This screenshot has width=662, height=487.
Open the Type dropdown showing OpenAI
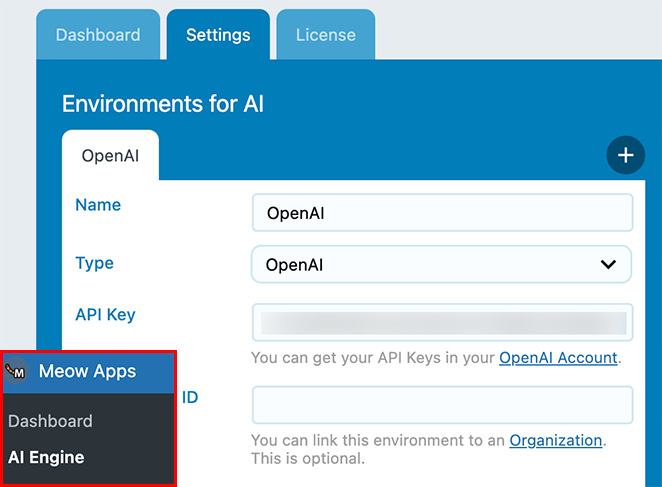(441, 264)
